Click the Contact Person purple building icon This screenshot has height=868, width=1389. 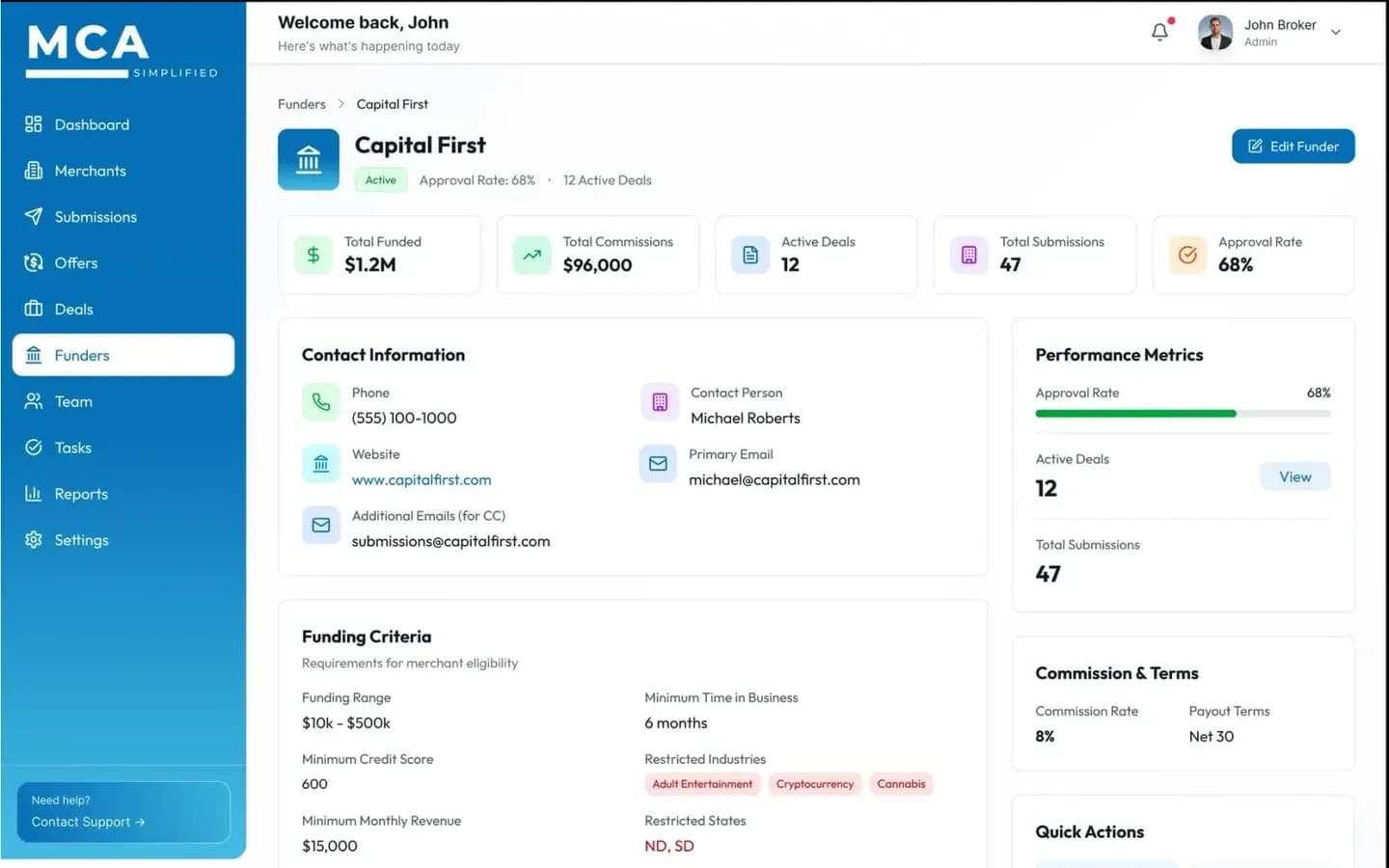[x=660, y=402]
